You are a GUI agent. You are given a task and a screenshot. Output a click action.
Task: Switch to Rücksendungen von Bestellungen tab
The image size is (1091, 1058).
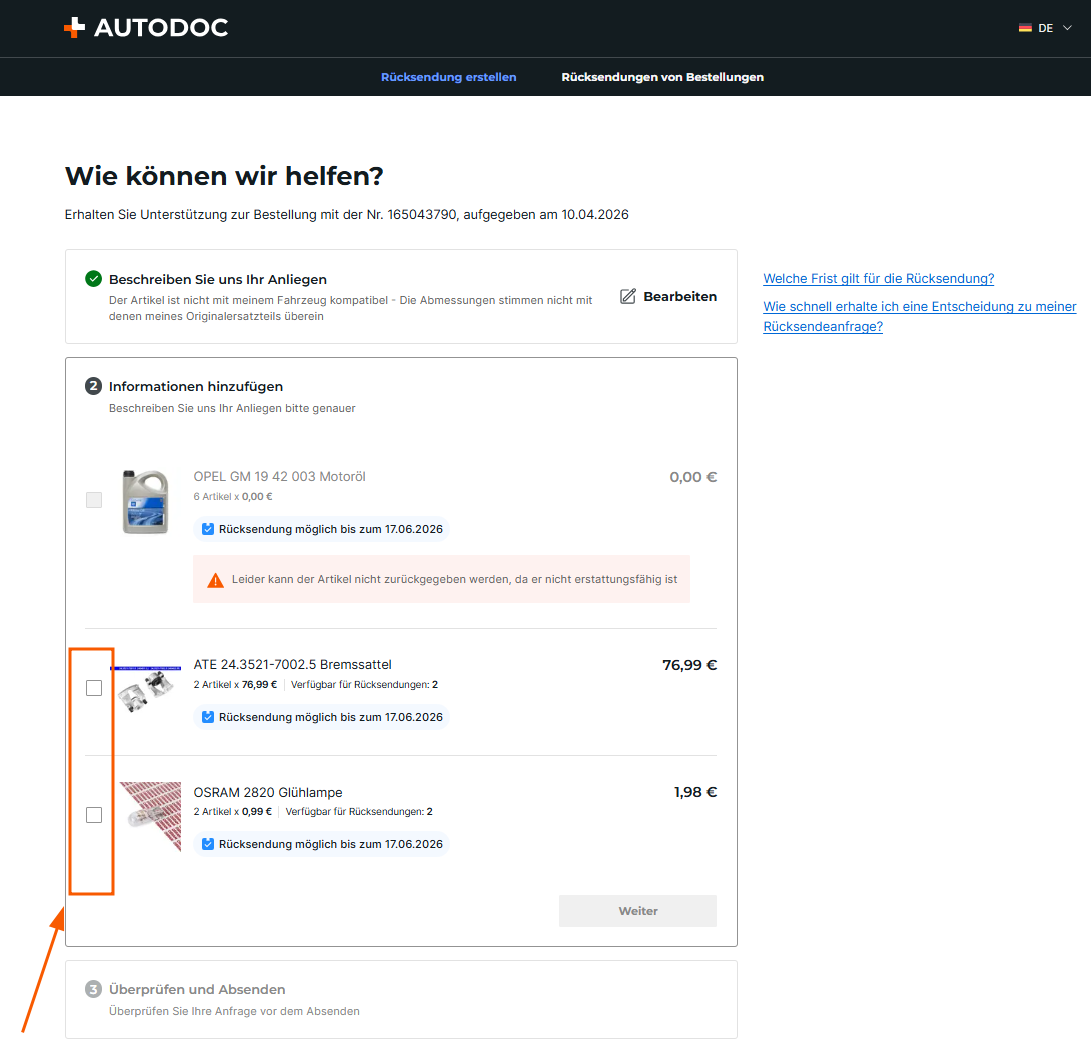click(x=662, y=77)
